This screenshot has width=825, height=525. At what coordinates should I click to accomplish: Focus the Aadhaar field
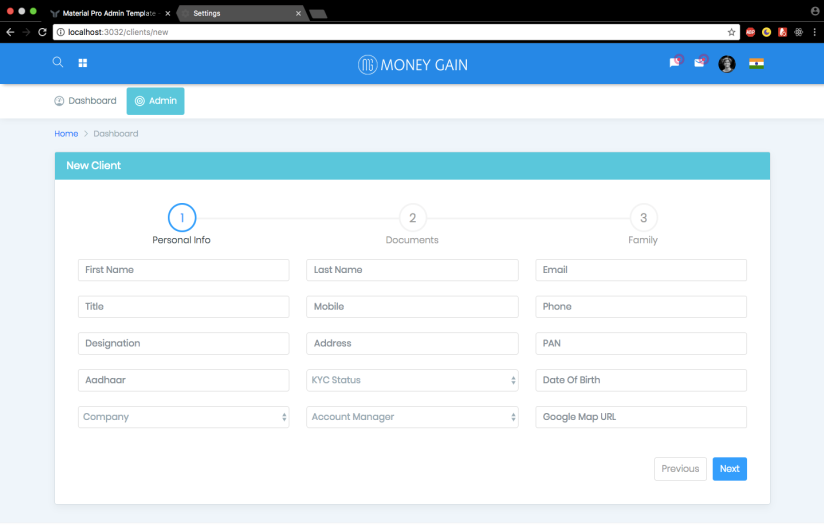click(183, 380)
